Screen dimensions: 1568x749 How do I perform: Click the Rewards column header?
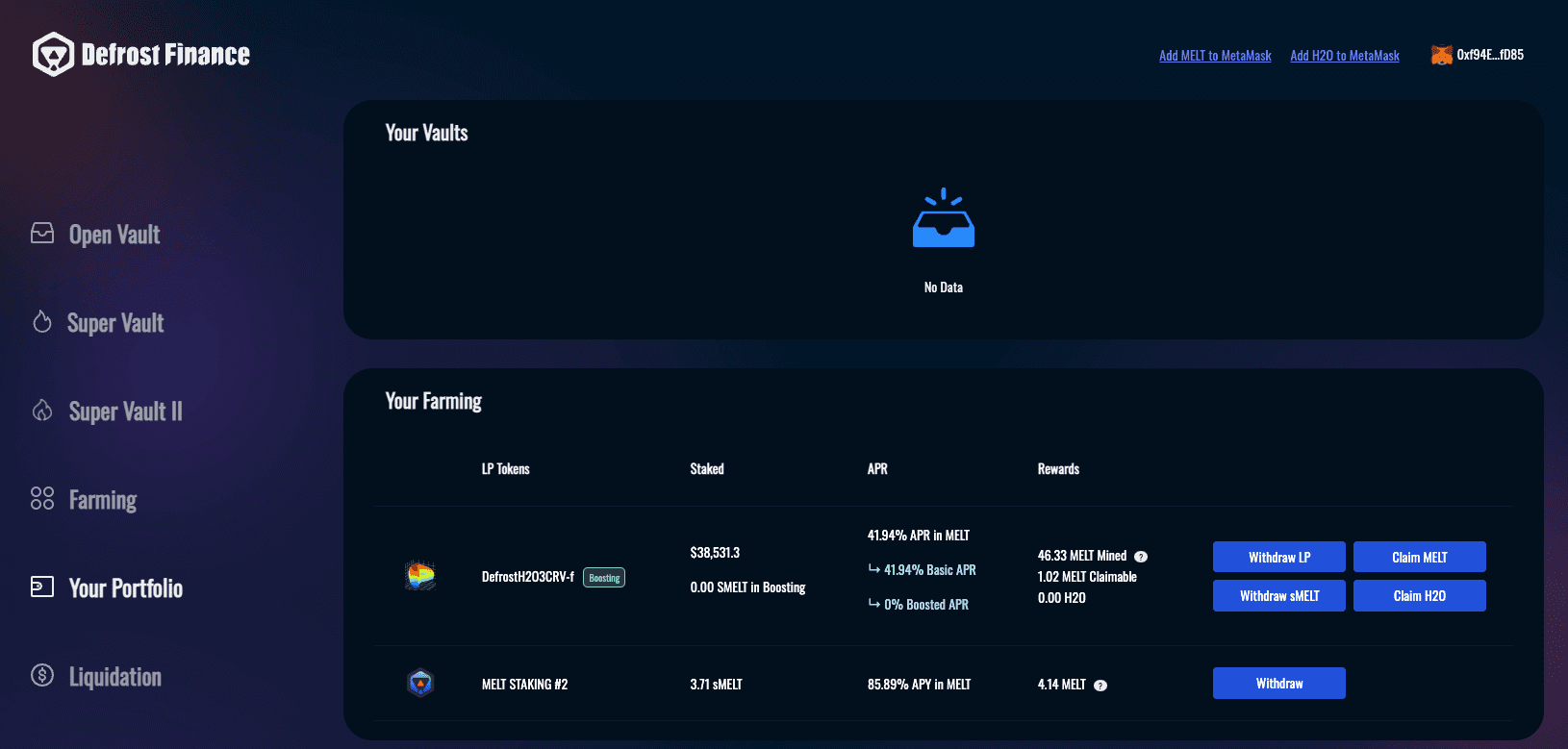click(x=1058, y=469)
